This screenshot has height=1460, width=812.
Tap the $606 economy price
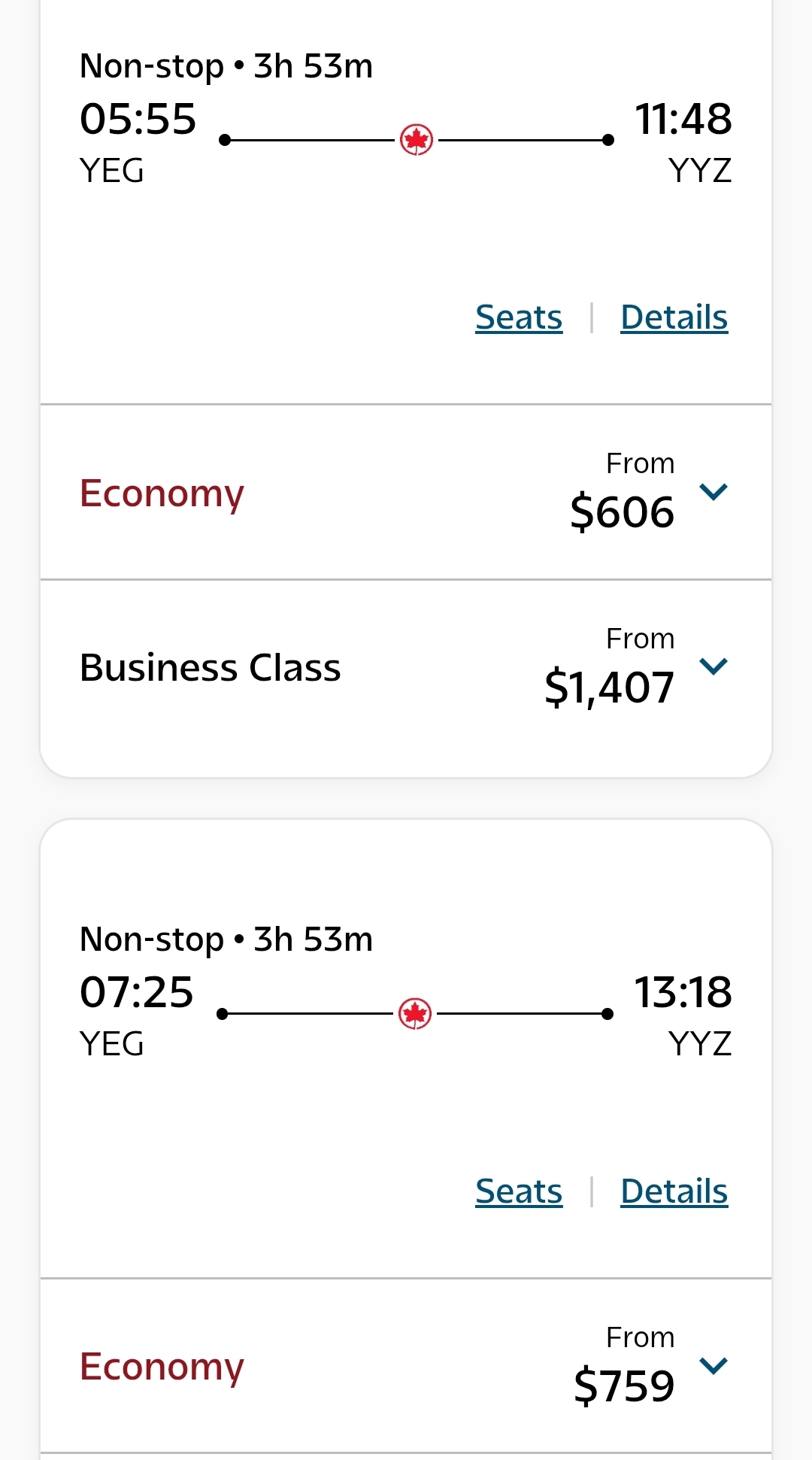coord(622,512)
